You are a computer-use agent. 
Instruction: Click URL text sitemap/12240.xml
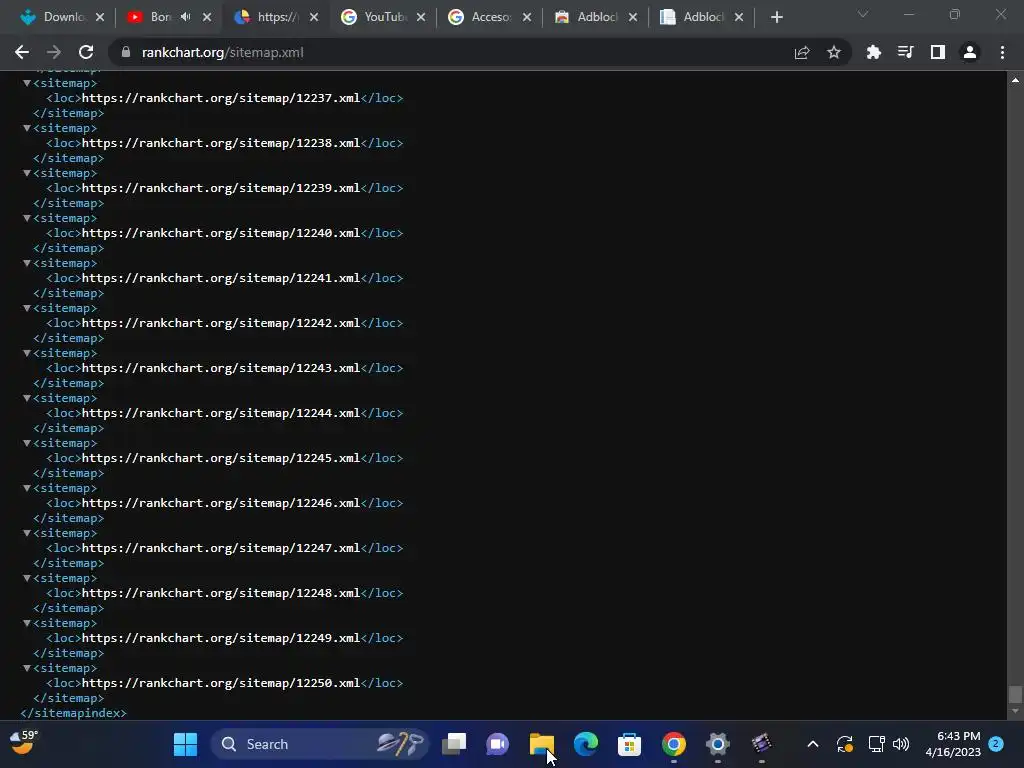coord(221,233)
